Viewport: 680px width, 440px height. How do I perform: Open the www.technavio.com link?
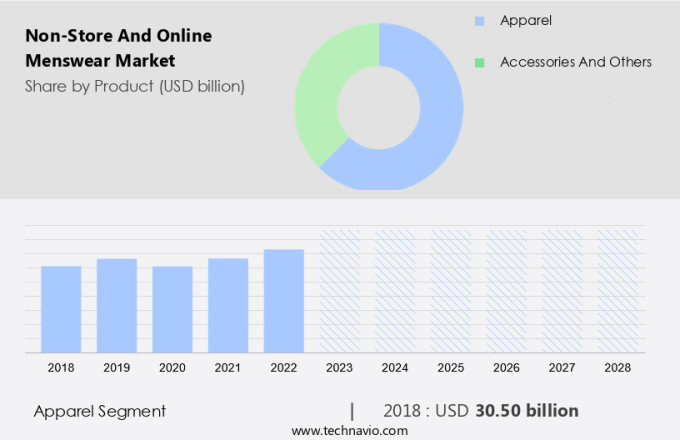pos(350,430)
